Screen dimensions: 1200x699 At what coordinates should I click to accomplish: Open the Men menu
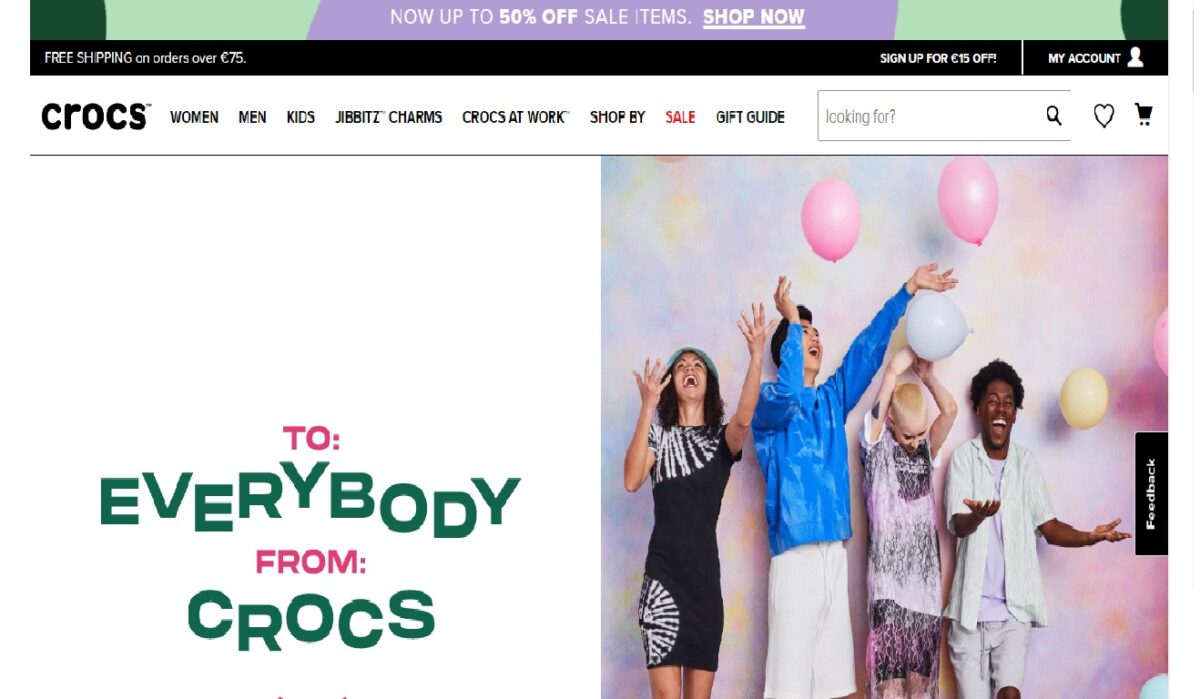(x=252, y=117)
